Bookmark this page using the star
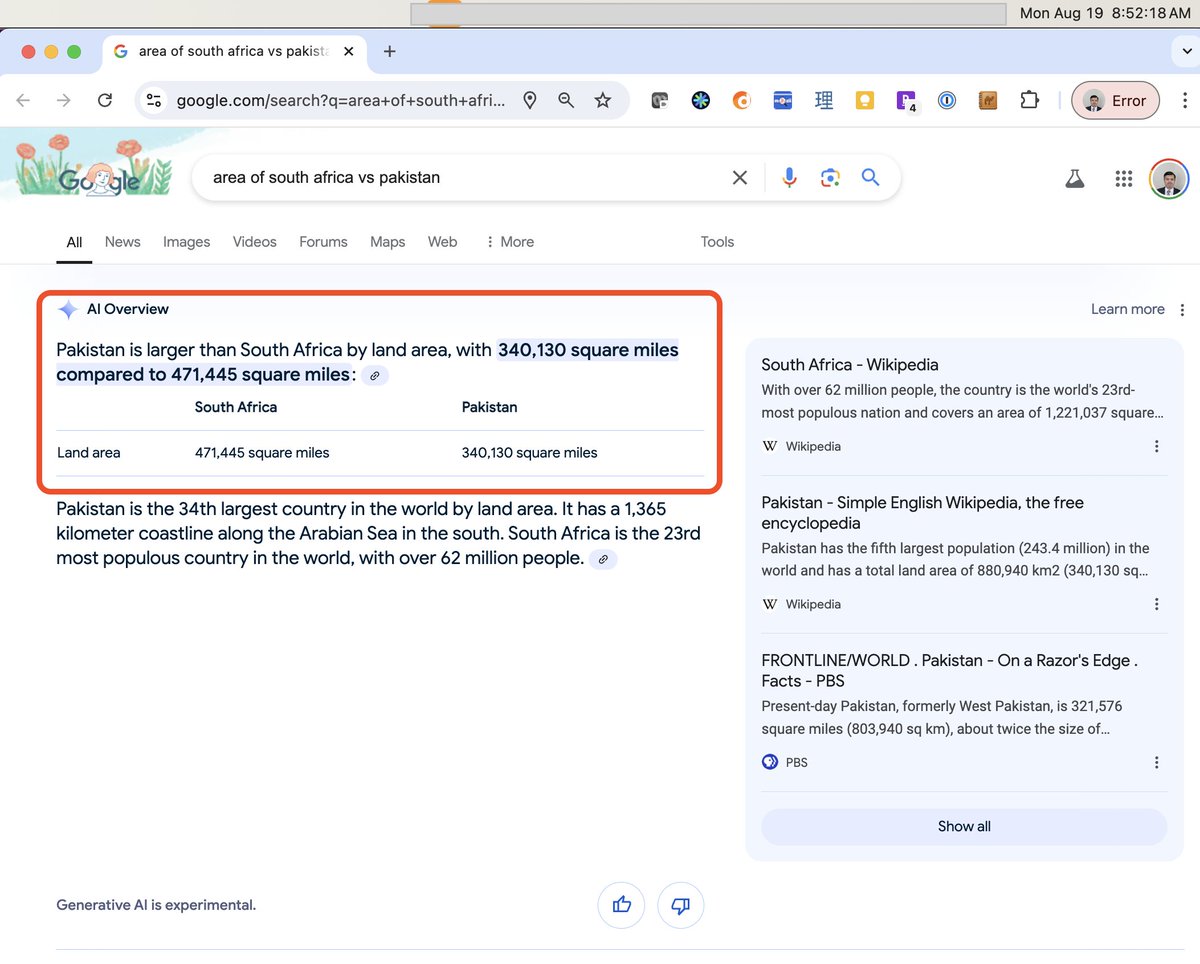 click(603, 100)
